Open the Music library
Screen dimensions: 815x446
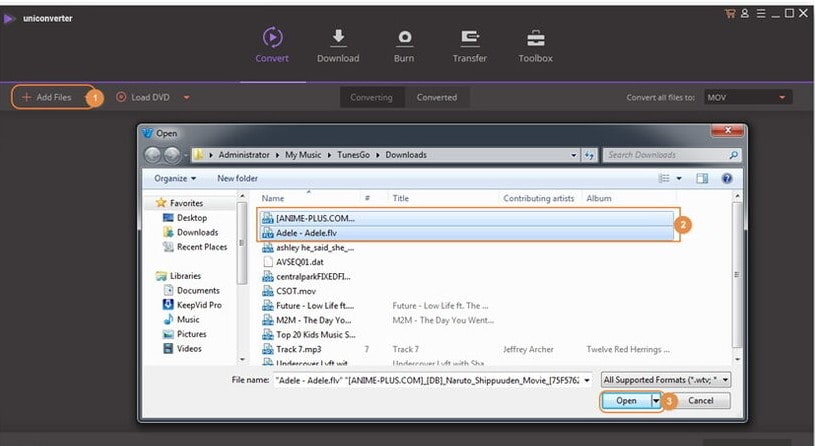[x=181, y=320]
